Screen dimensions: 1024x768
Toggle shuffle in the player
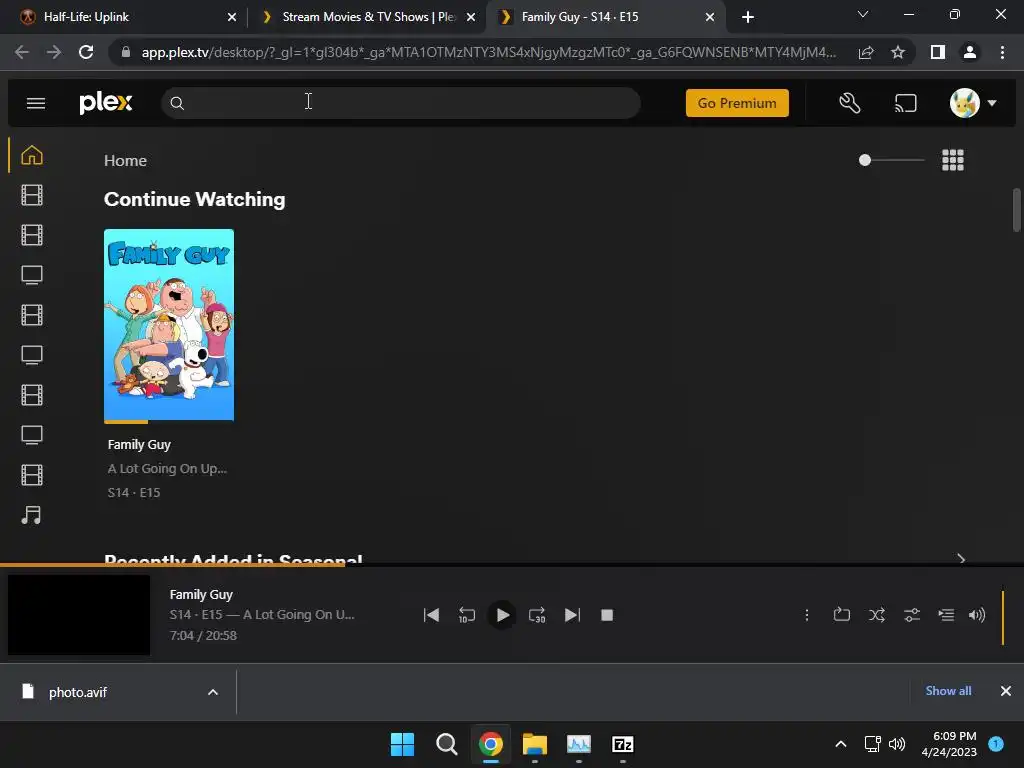(x=877, y=615)
